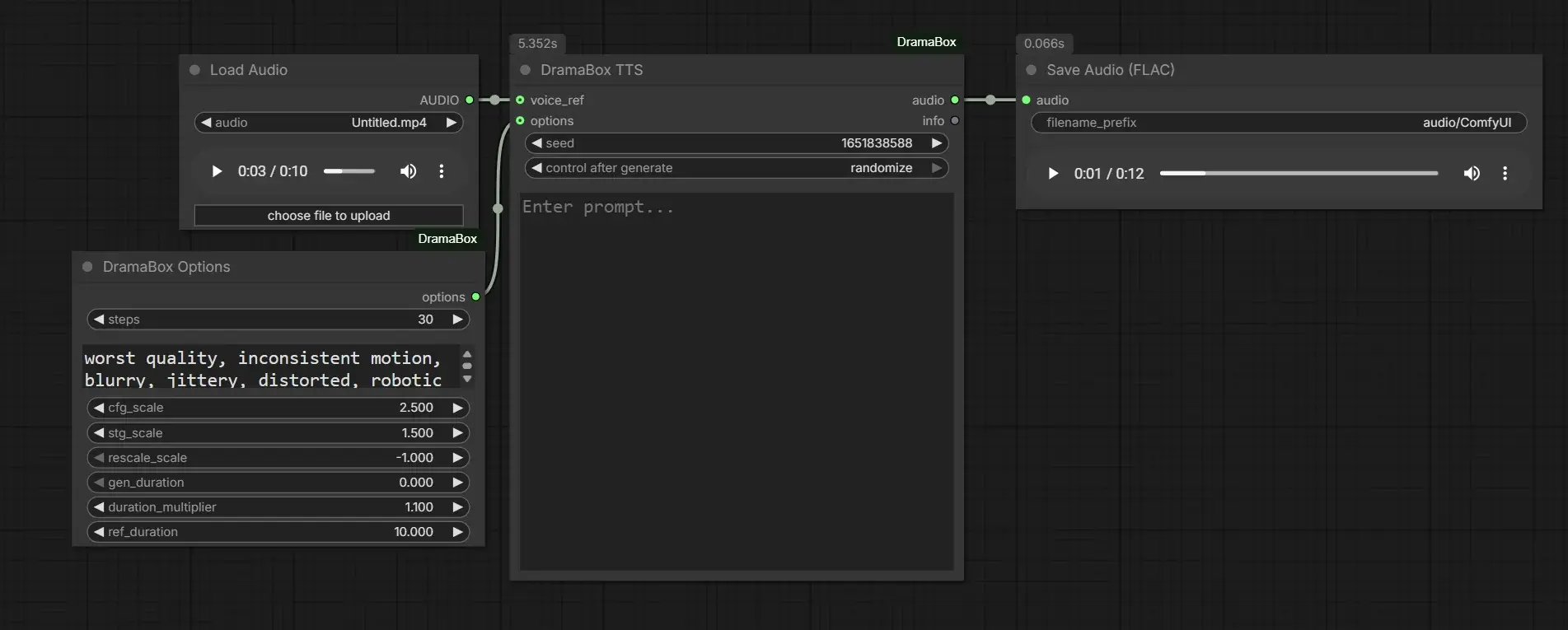The image size is (1568, 630).
Task: Decrease cfg_scale value
Action: [99, 408]
